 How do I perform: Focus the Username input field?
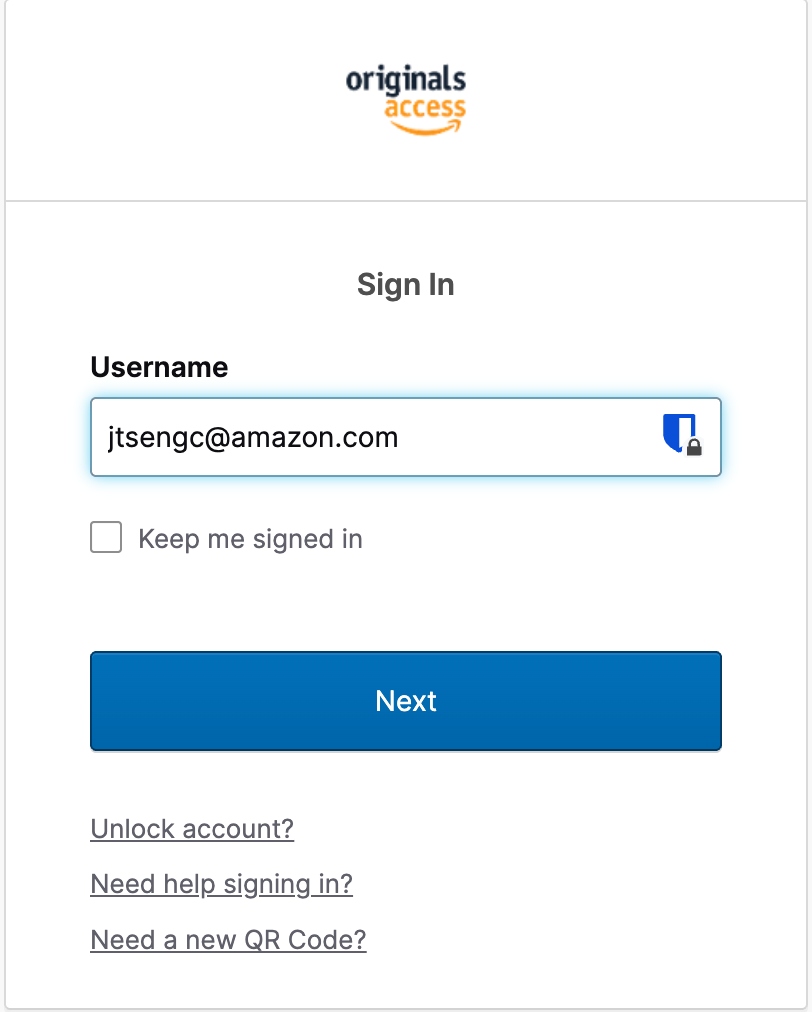pyautogui.click(x=406, y=437)
